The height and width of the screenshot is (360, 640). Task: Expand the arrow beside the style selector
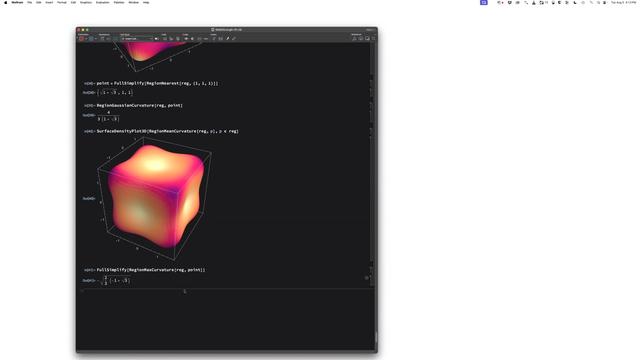(156, 38)
